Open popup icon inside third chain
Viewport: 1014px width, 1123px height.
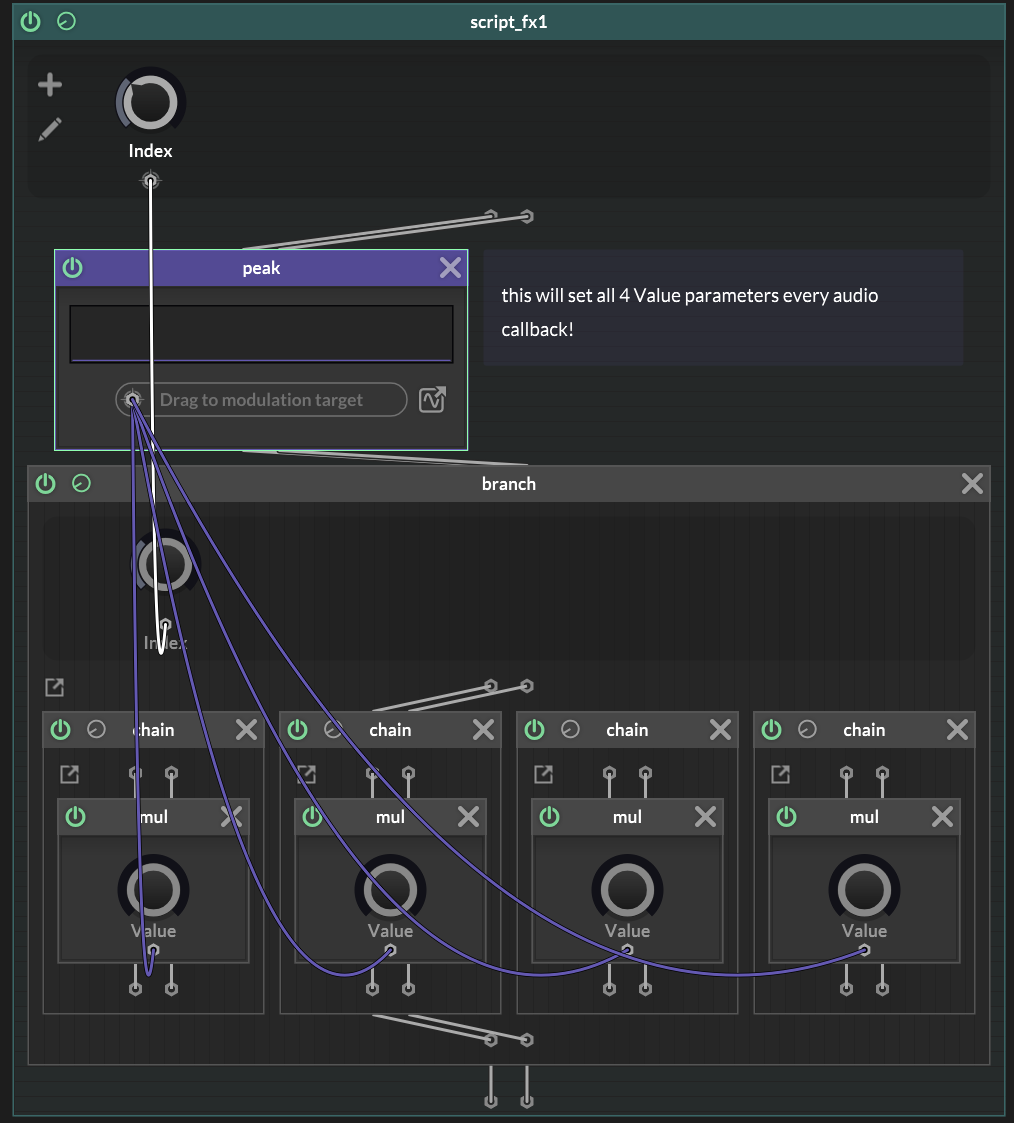pos(543,774)
